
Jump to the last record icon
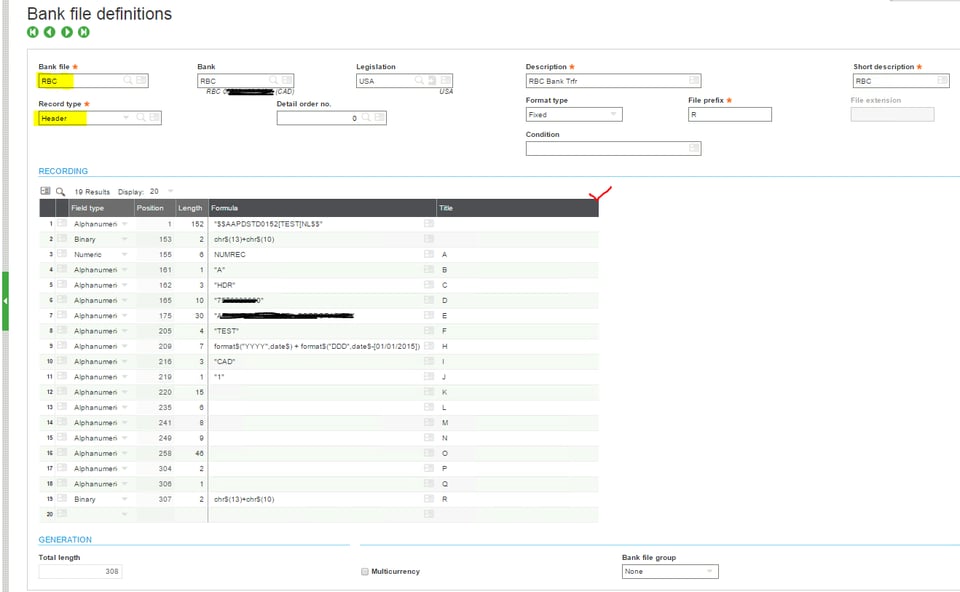[x=84, y=32]
